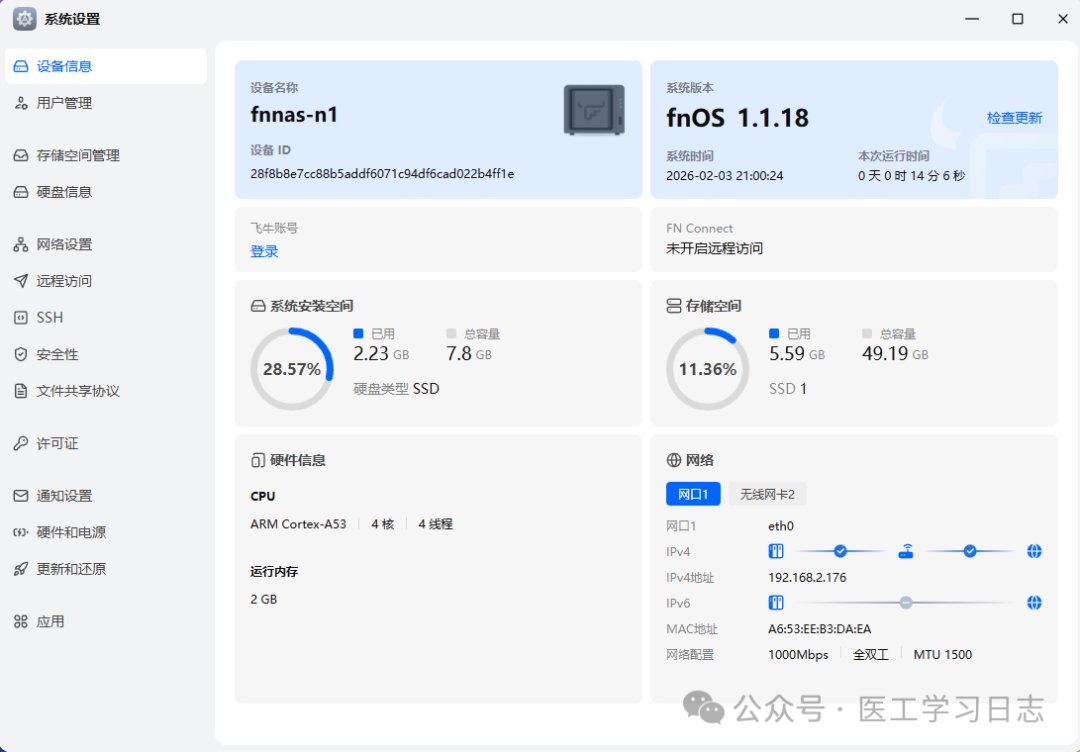Viewport: 1080px width, 752px height.
Task: Select the 网口1 network tab
Action: (694, 493)
